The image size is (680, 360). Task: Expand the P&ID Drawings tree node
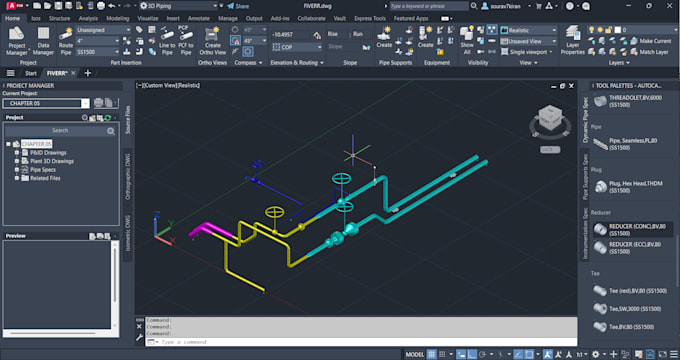coord(16,153)
